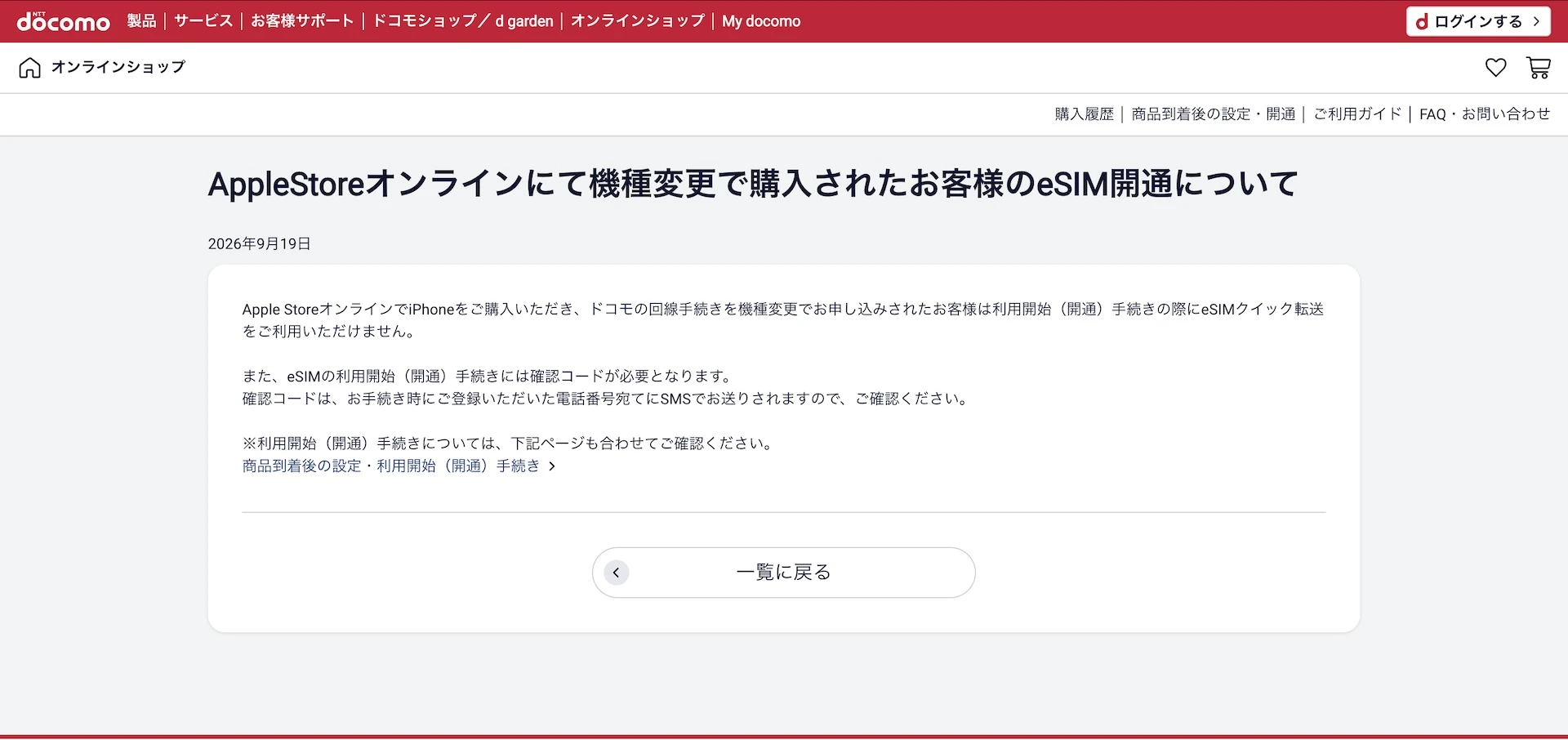The height and width of the screenshot is (740, 1568).
Task: Click the red d icon in login button
Action: pos(1422,22)
